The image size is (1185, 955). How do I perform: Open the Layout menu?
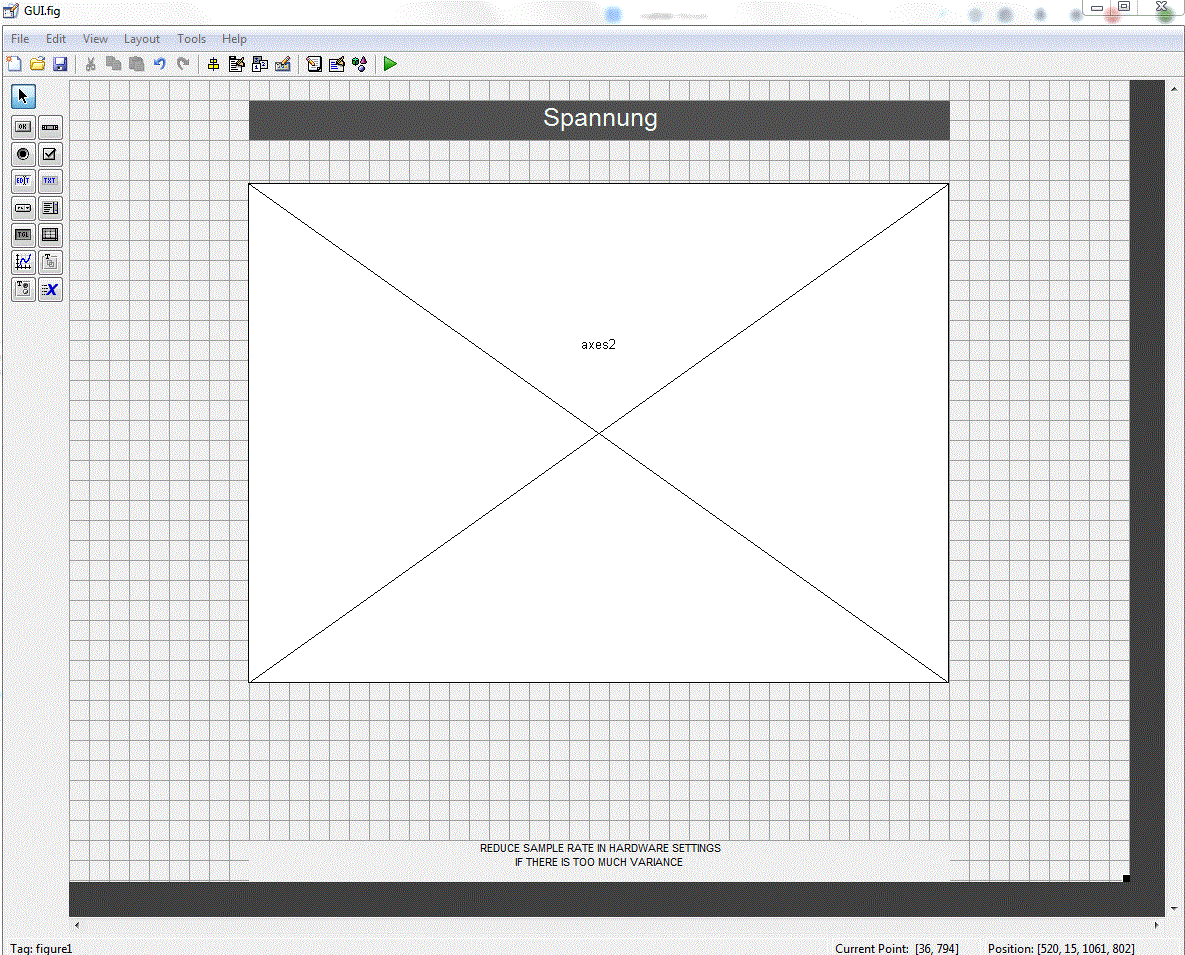tap(141, 39)
